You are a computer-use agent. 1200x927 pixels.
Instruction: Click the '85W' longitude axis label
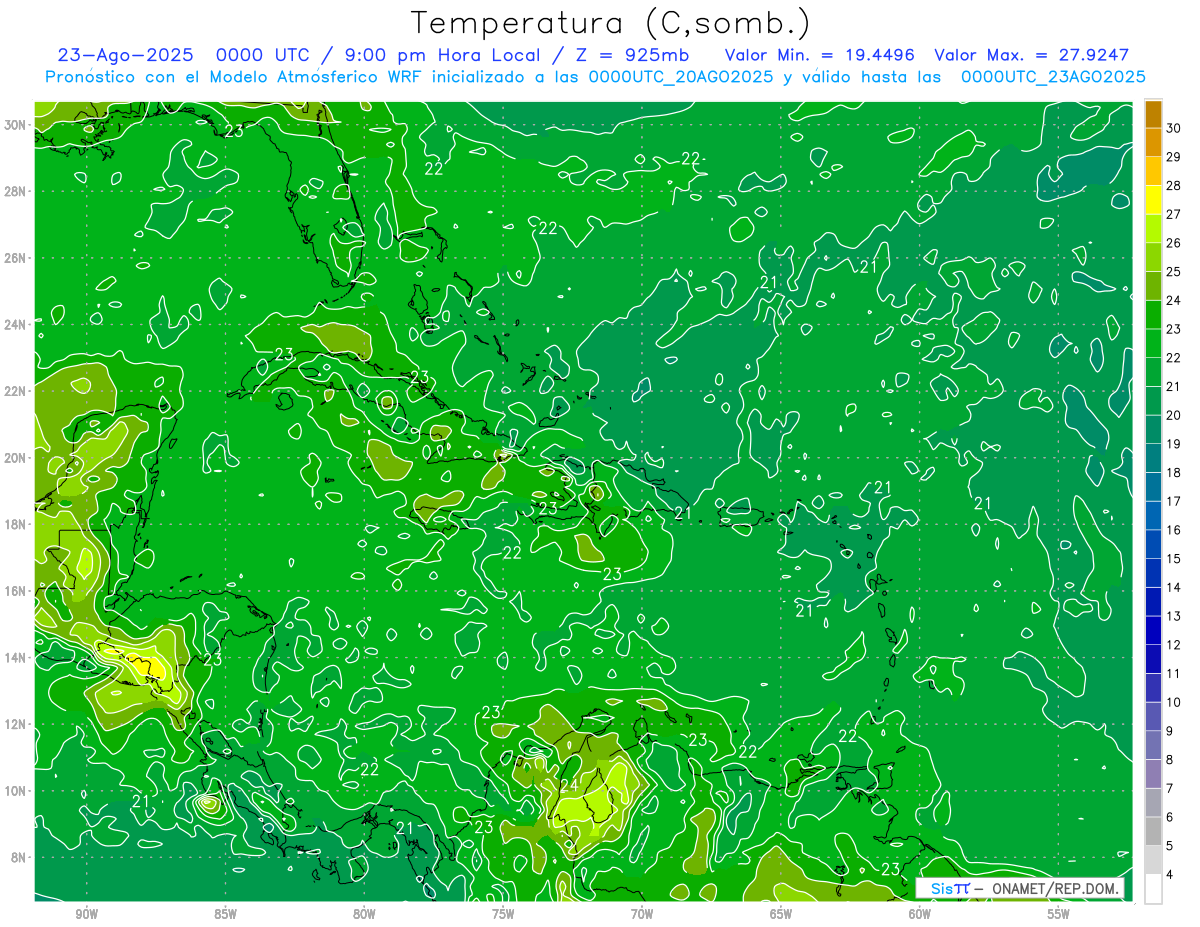[x=225, y=914]
